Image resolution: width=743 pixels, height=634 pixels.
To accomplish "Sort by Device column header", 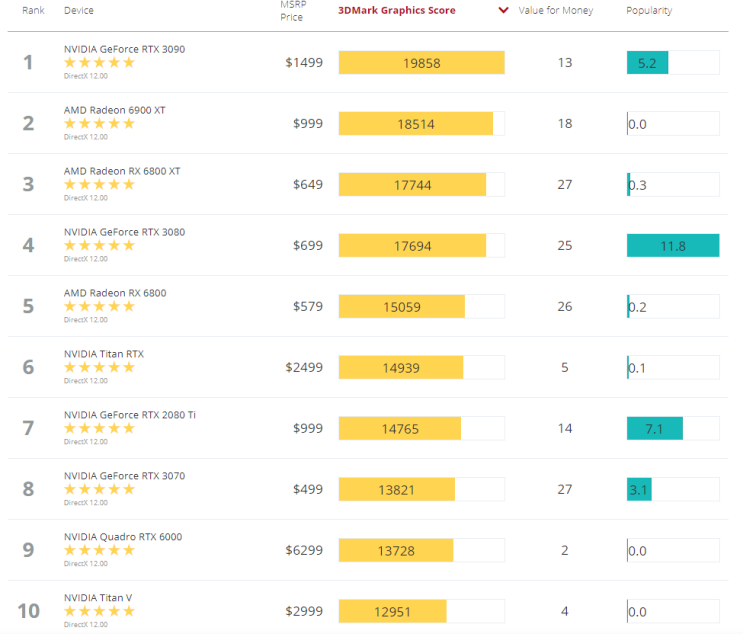I will tap(79, 10).
